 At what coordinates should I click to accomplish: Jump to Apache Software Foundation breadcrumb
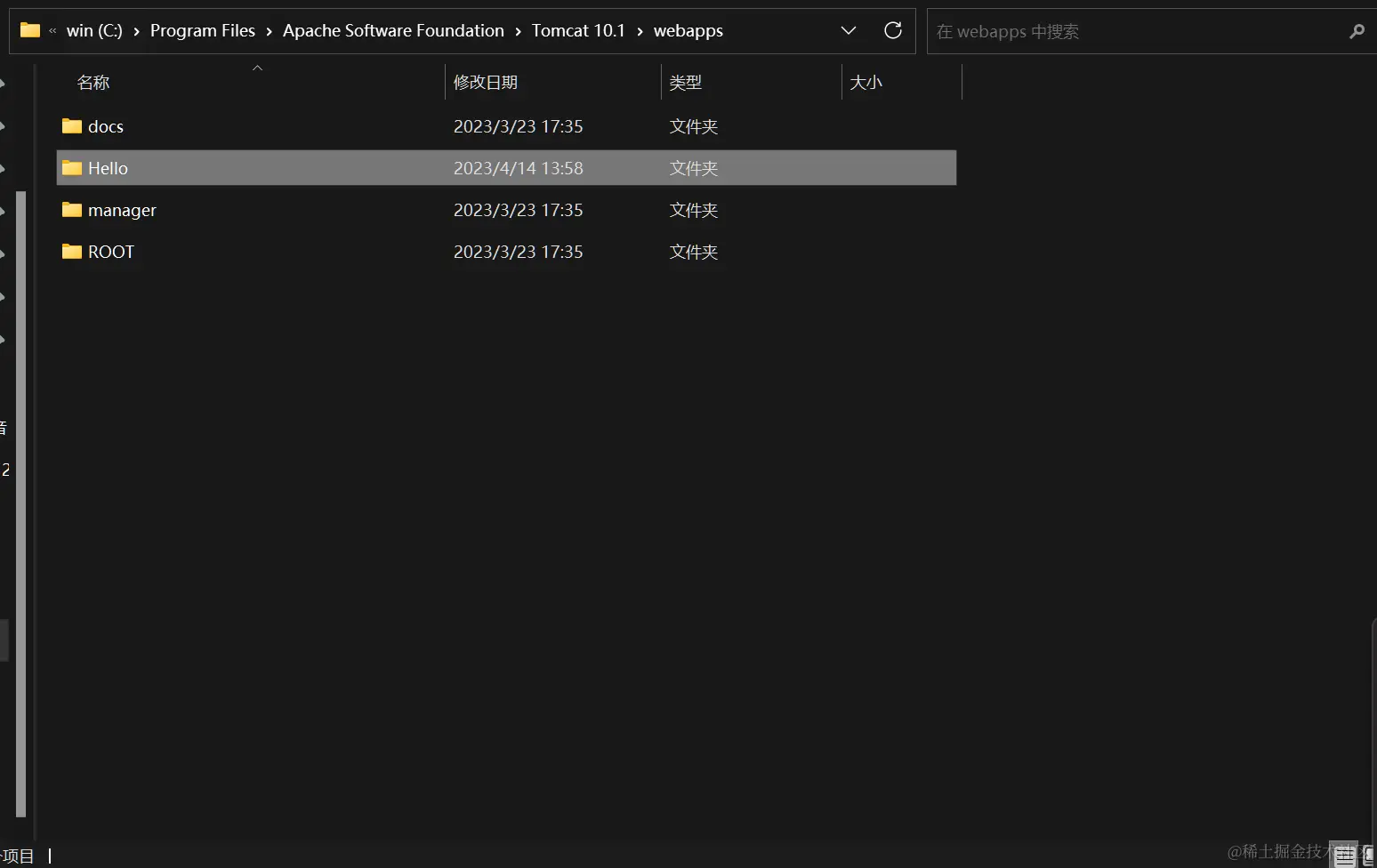pyautogui.click(x=393, y=30)
